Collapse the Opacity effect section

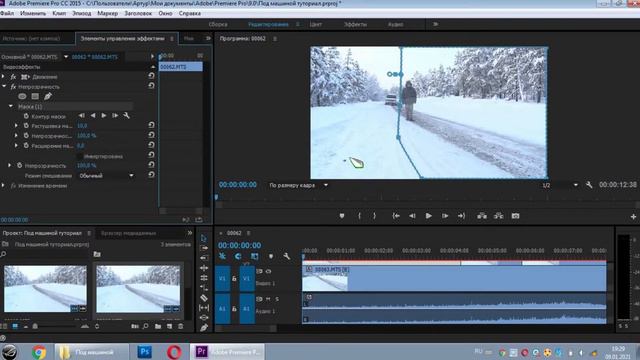(4, 87)
